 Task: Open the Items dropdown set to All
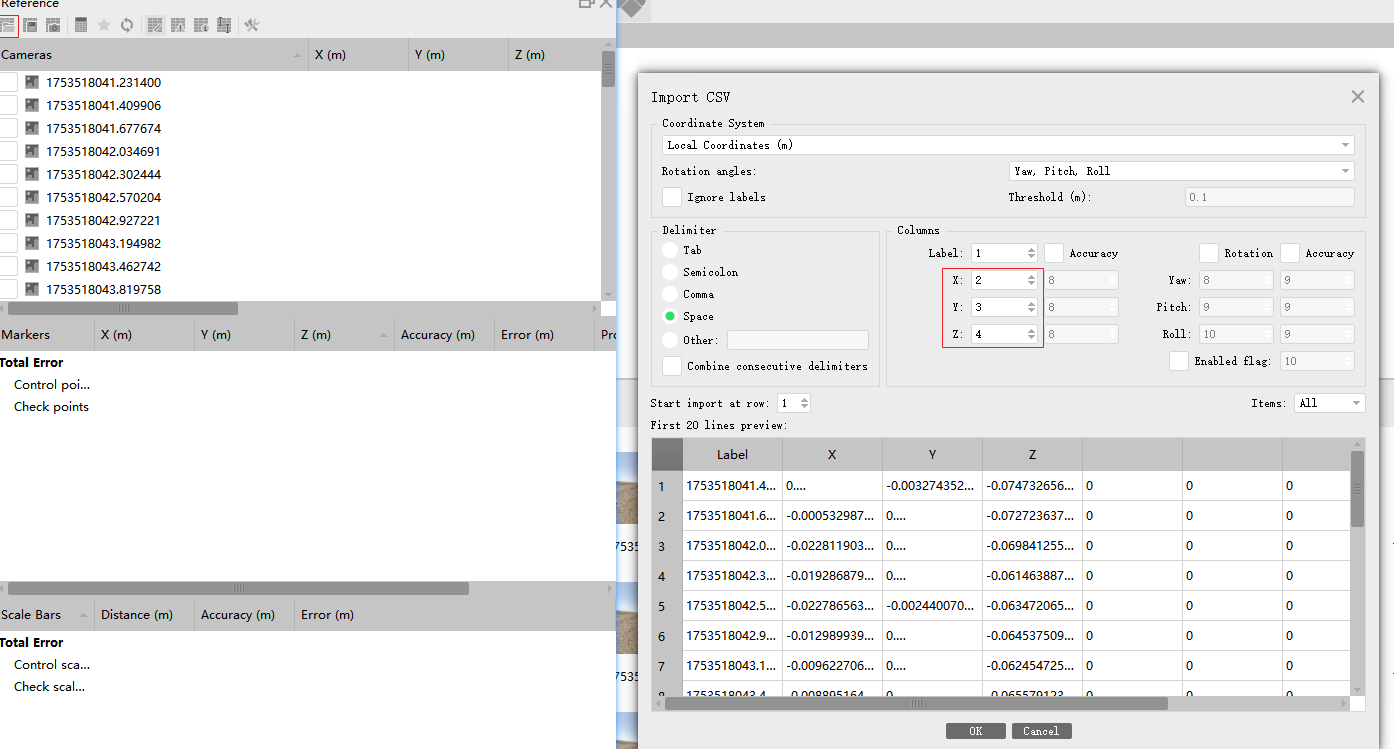coord(1329,403)
